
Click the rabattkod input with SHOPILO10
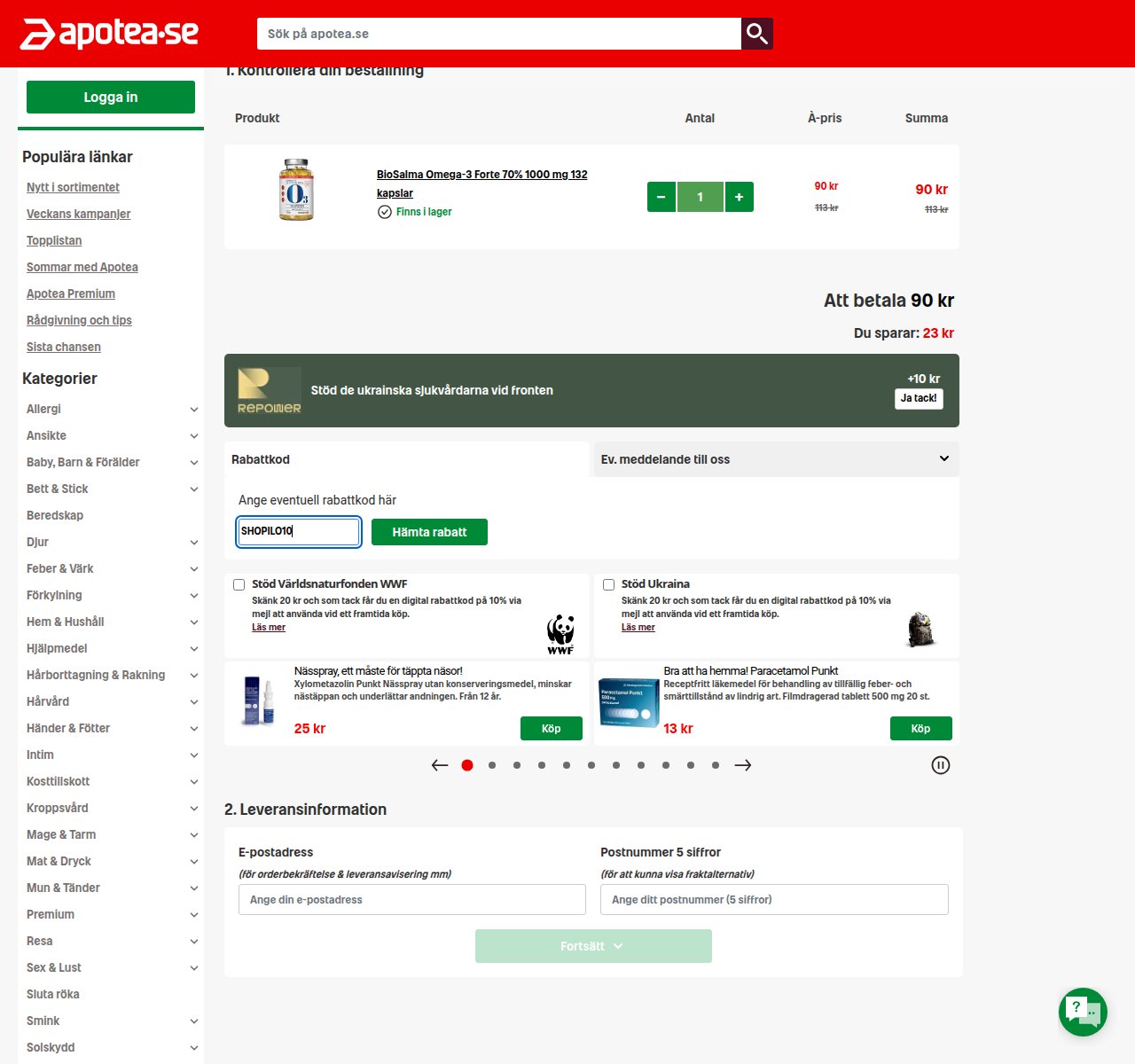pyautogui.click(x=299, y=532)
